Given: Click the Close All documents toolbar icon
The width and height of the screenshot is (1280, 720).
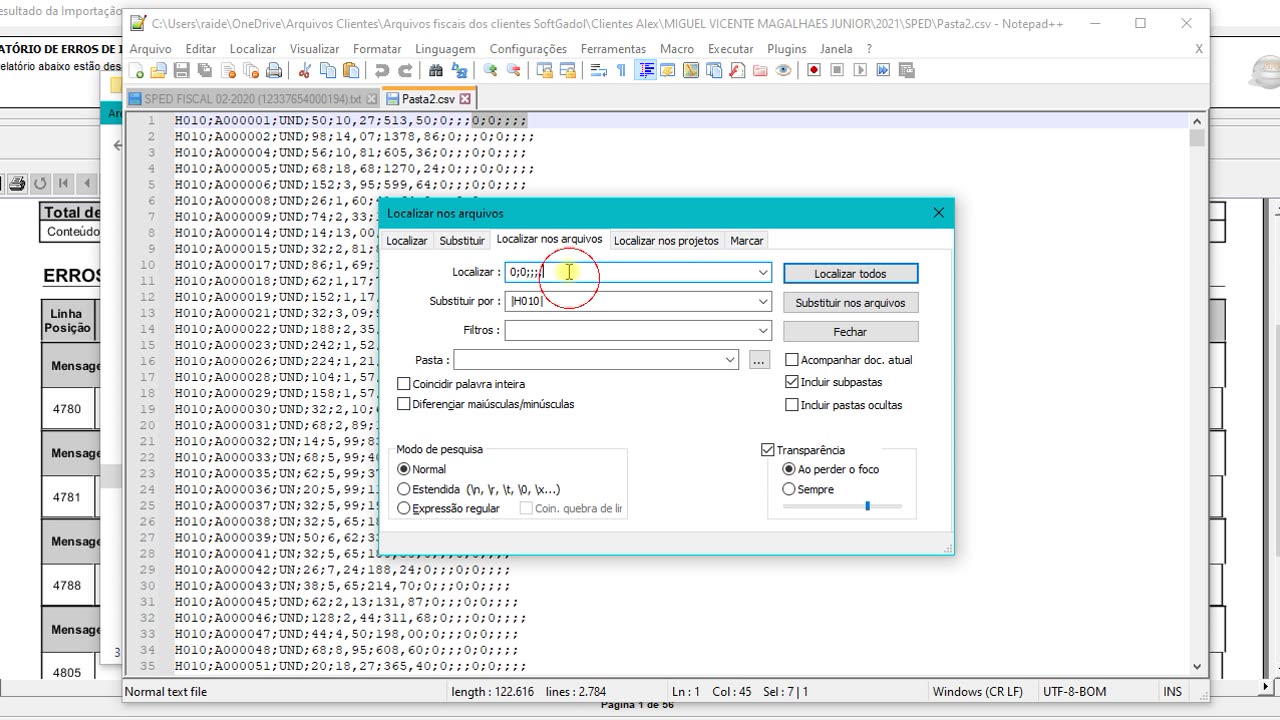Looking at the screenshot, I should (252, 70).
